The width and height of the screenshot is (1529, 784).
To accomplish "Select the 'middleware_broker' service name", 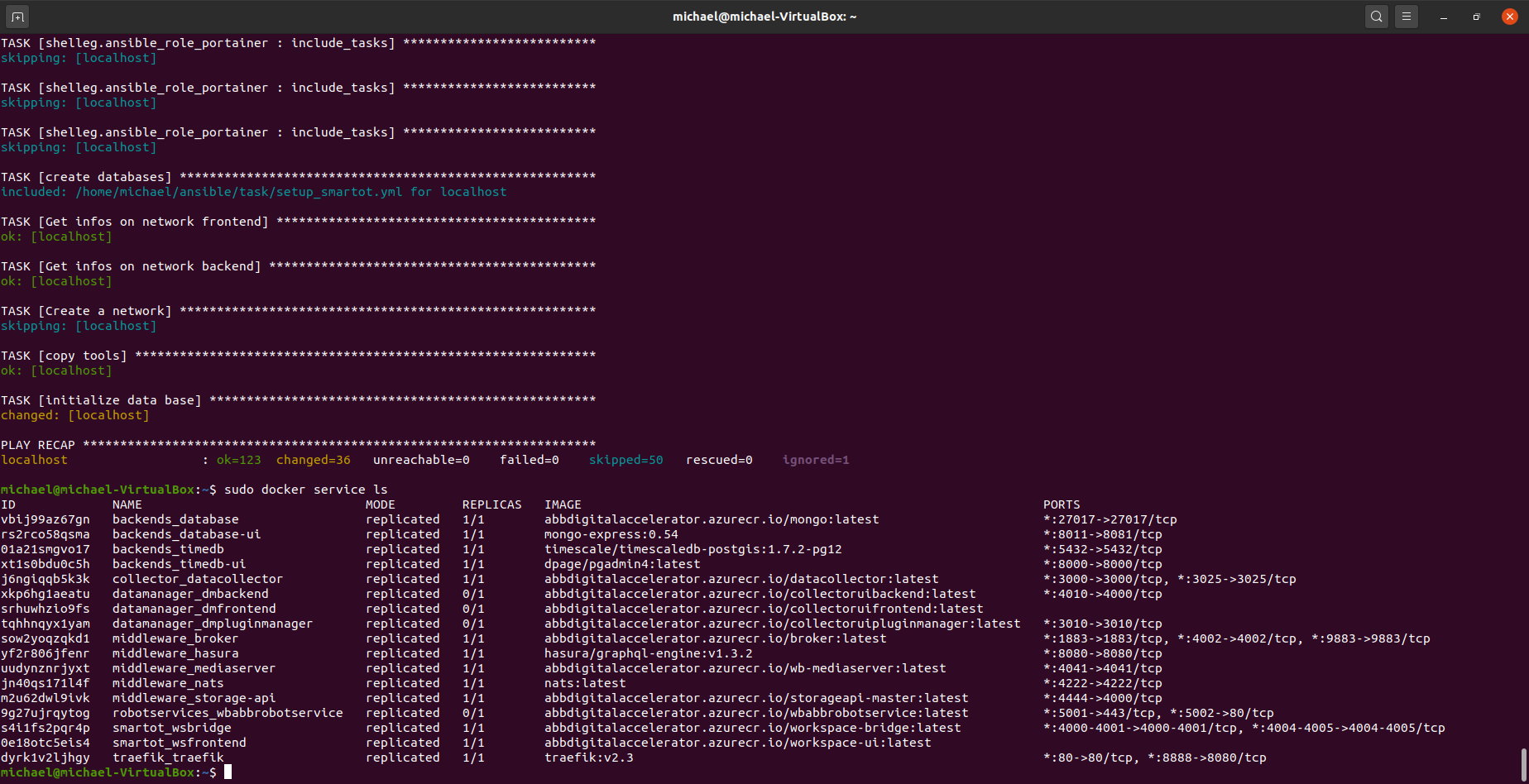I will point(175,638).
